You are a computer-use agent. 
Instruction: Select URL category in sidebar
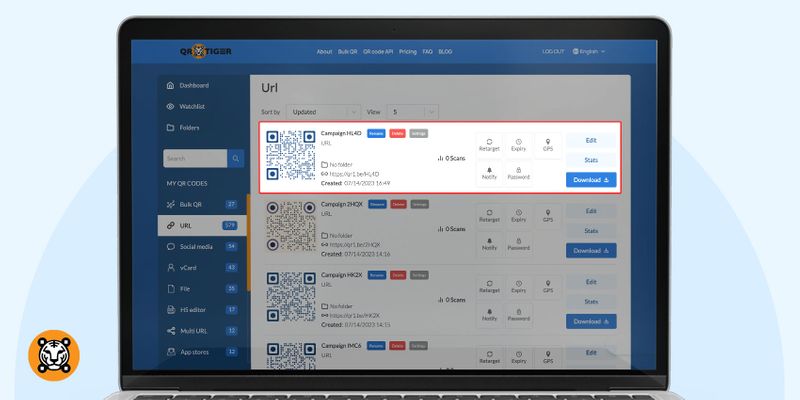[x=202, y=226]
